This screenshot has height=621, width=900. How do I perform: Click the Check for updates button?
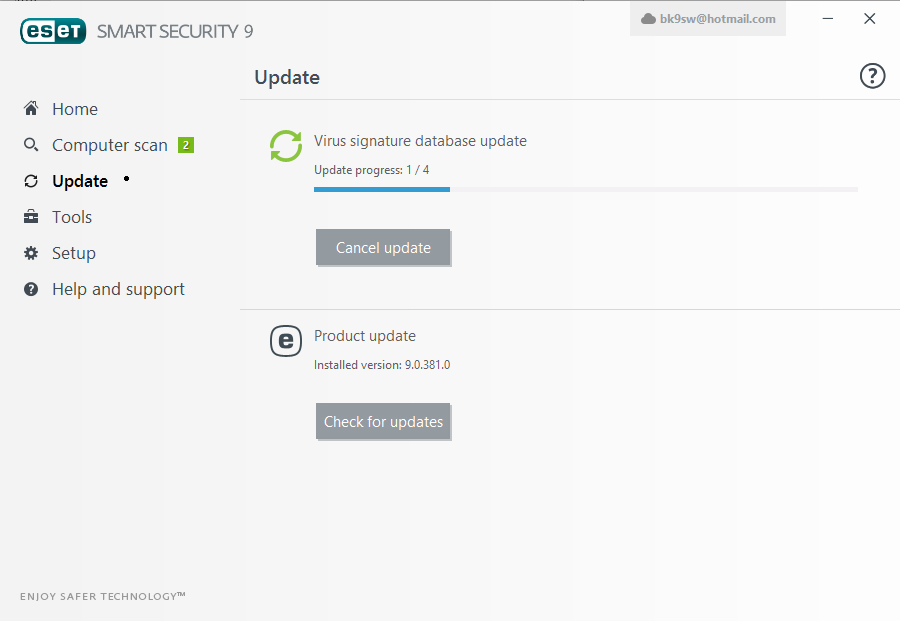pyautogui.click(x=383, y=421)
